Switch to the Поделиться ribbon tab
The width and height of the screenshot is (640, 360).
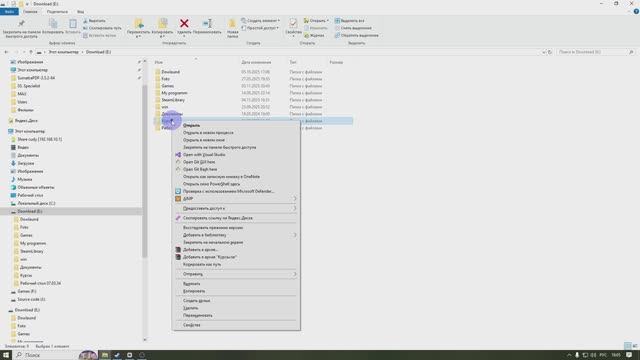pos(57,12)
